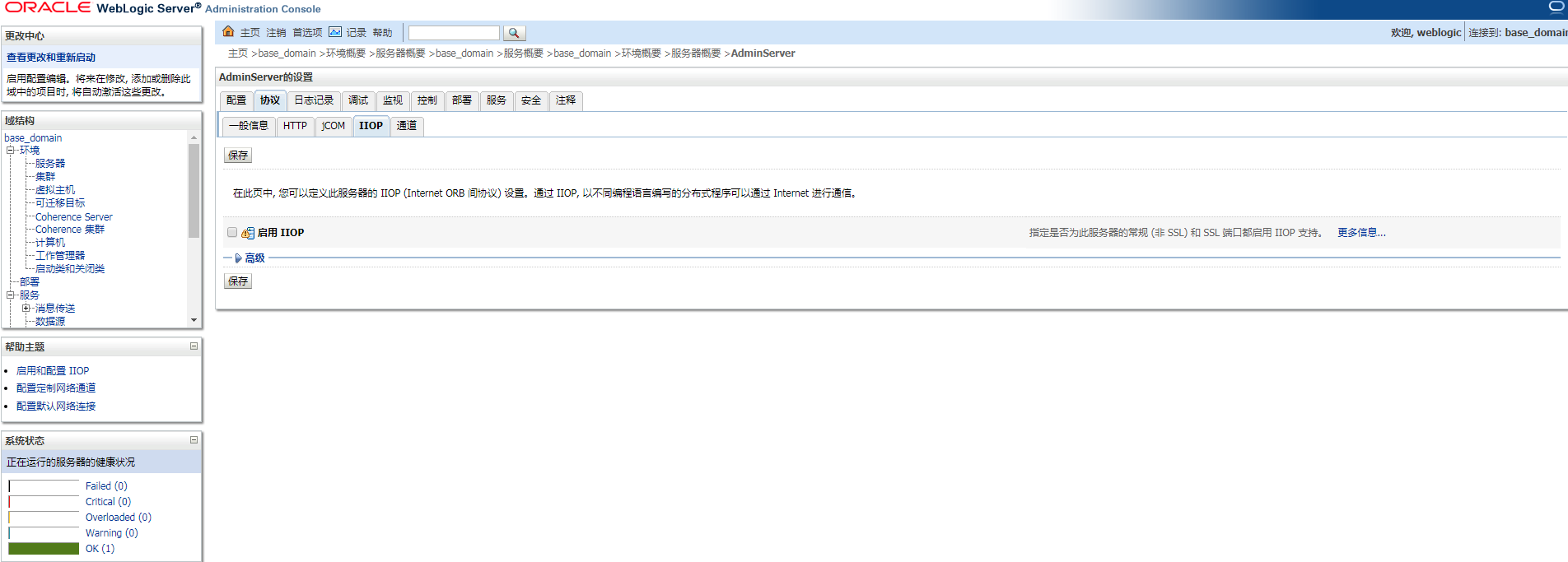Click the OK (1) status link

(100, 549)
